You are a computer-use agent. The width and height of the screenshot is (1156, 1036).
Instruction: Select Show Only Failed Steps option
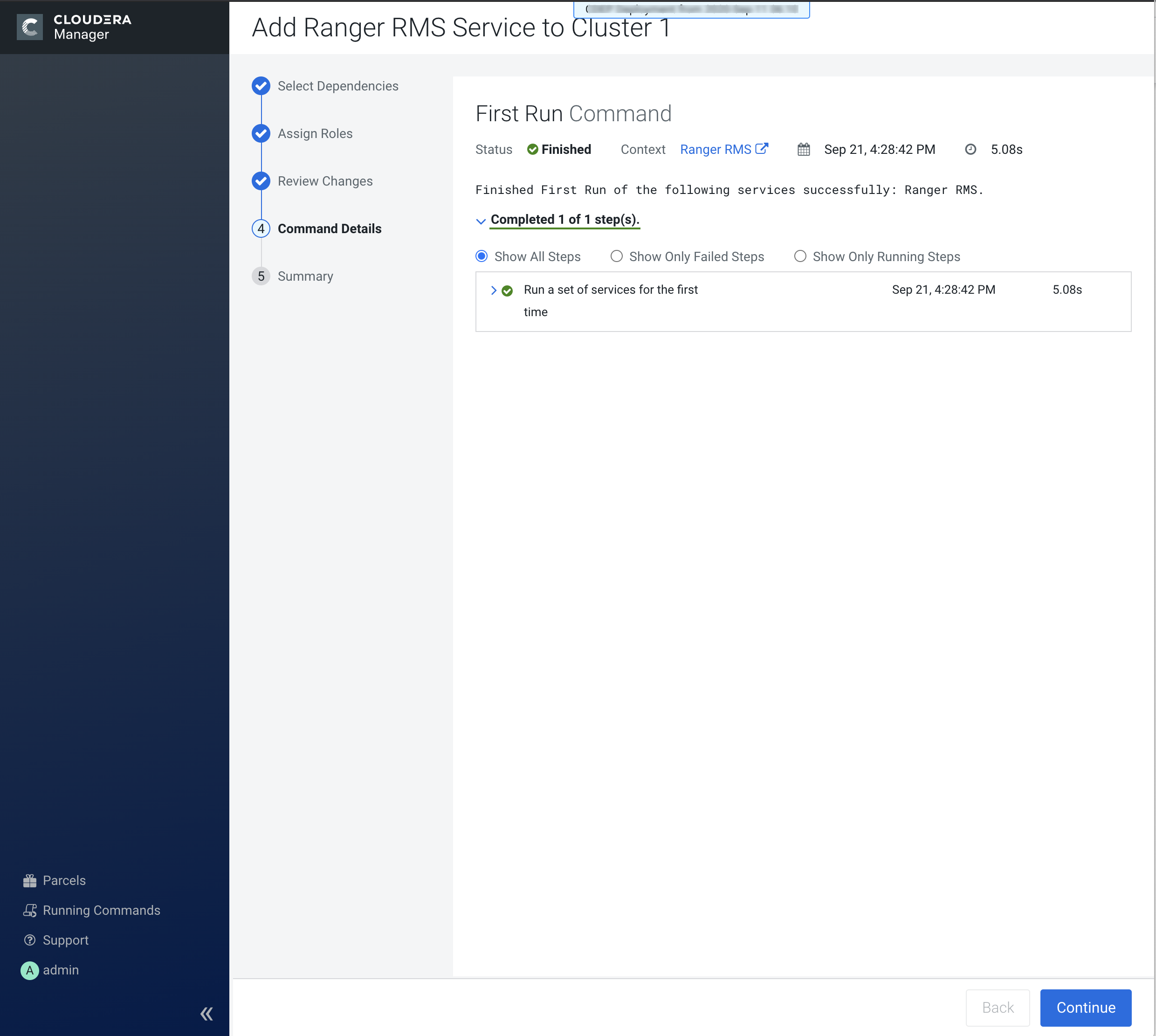coord(616,256)
